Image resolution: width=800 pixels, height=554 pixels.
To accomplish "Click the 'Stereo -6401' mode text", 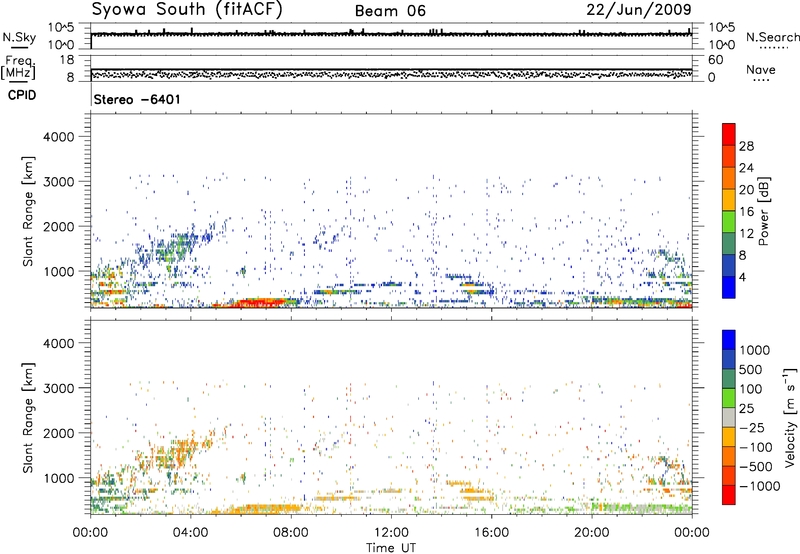I will (x=137, y=99).
